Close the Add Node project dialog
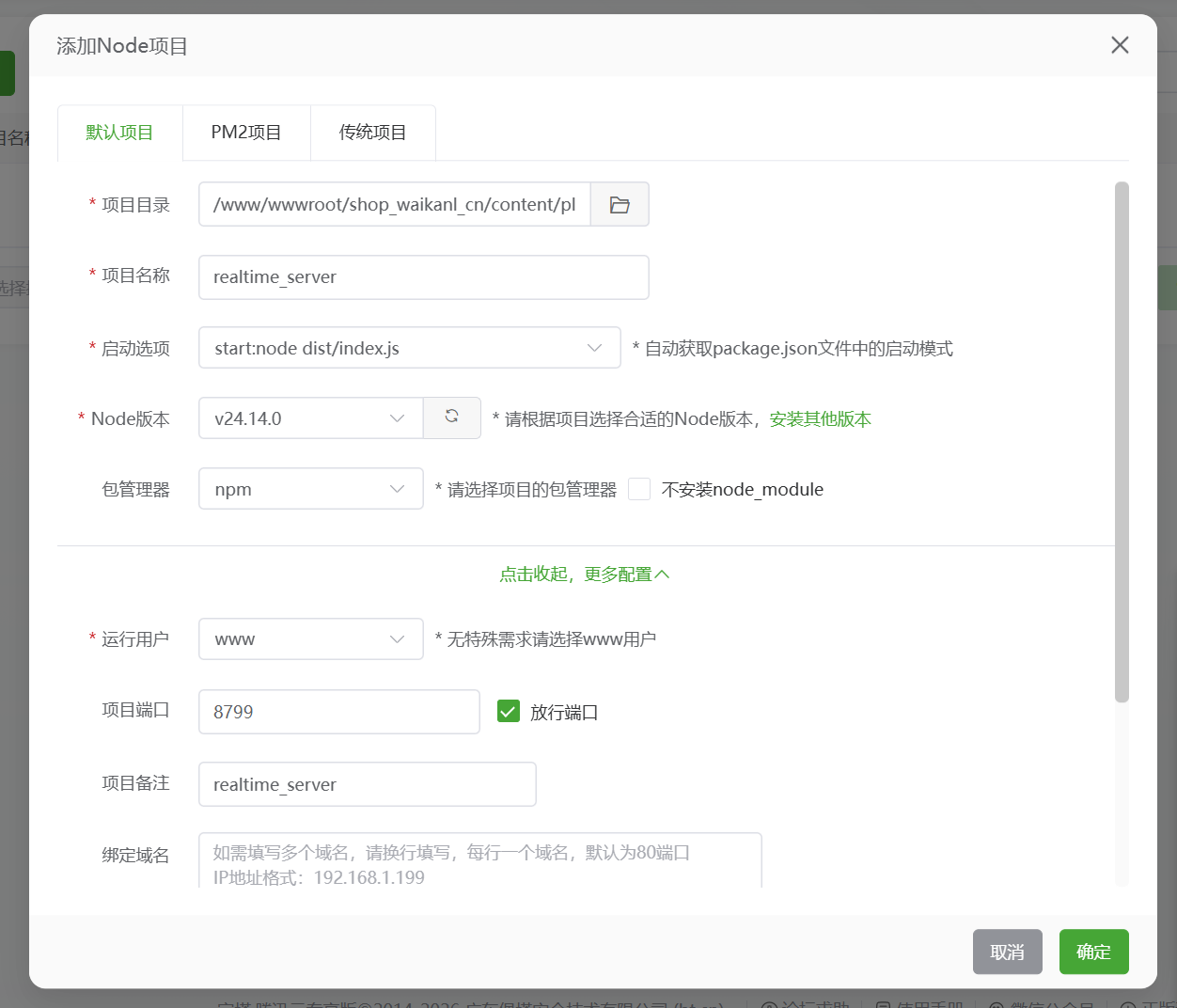1177x1008 pixels. point(1119,45)
